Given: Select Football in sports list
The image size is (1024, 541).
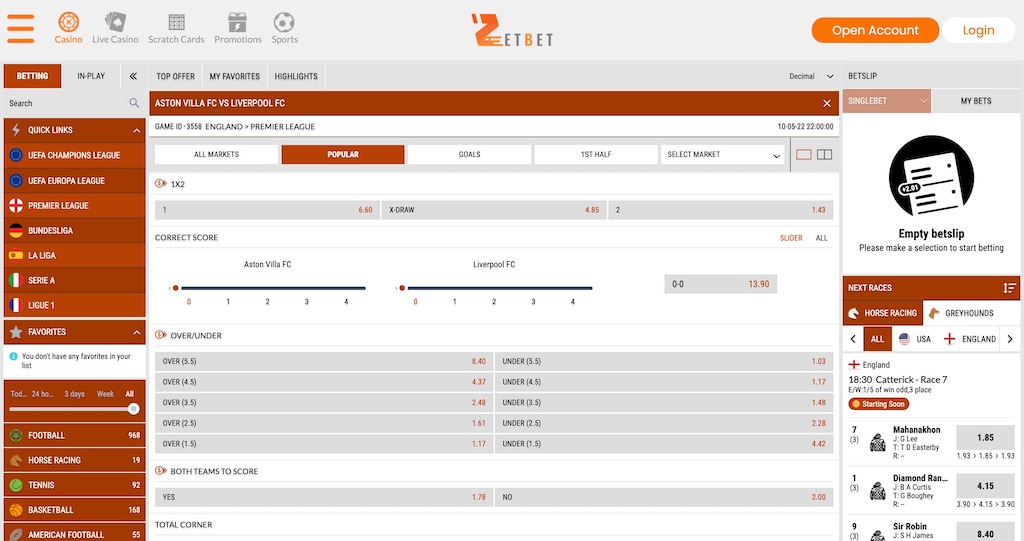Looking at the screenshot, I should pos(74,434).
